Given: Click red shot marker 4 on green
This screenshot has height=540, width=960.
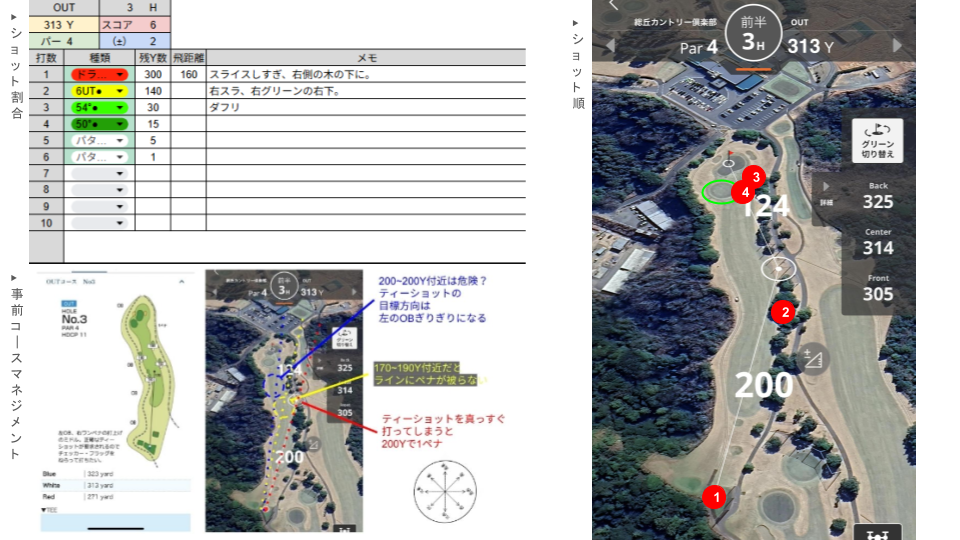Looking at the screenshot, I should coord(742,191).
